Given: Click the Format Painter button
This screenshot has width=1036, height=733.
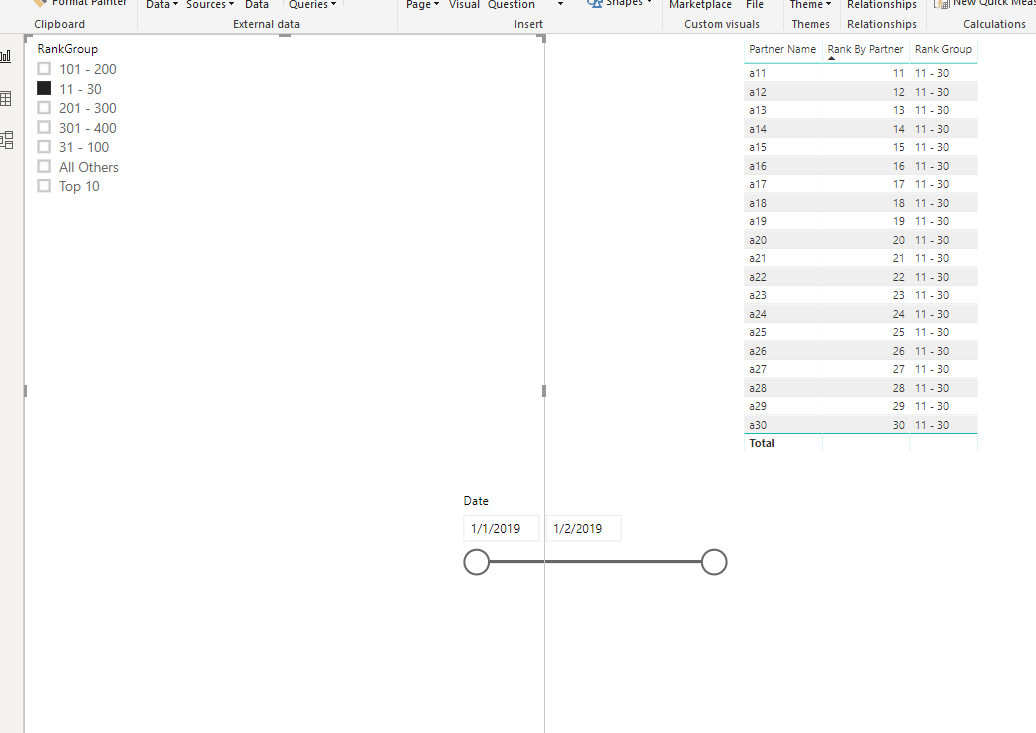Looking at the screenshot, I should tap(79, 3).
